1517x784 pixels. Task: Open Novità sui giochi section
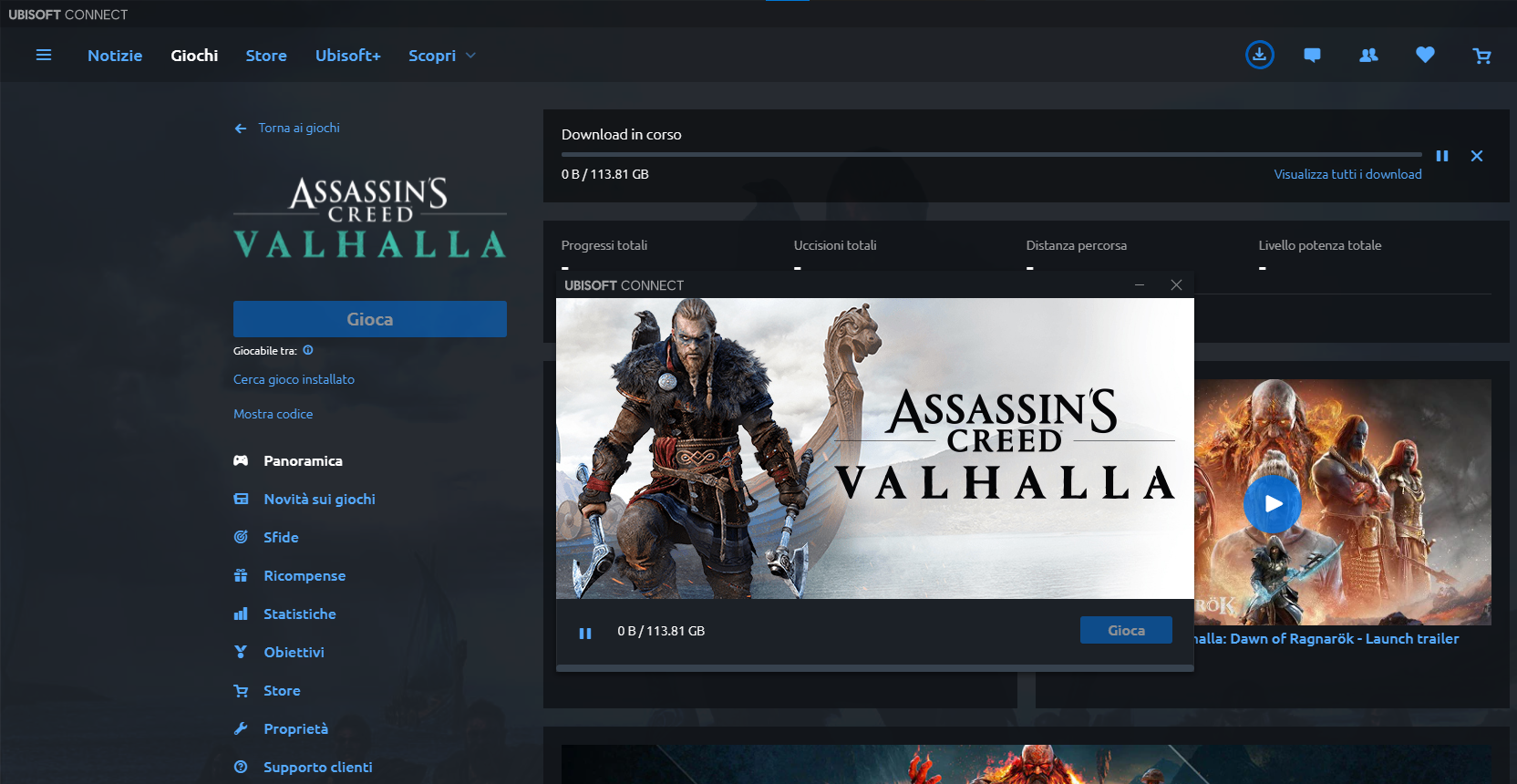(319, 500)
